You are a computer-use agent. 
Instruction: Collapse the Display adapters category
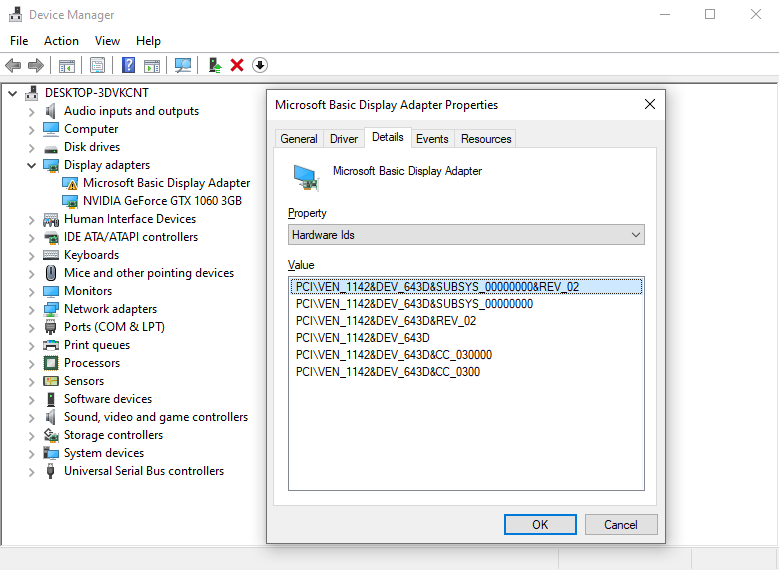(31, 165)
